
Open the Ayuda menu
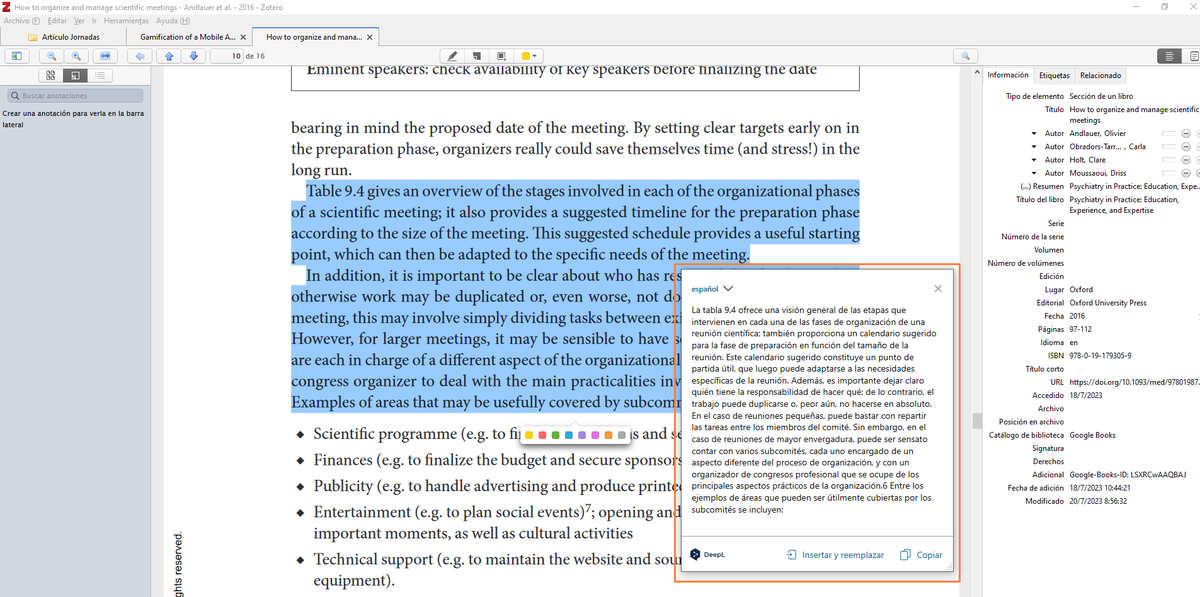tap(173, 20)
